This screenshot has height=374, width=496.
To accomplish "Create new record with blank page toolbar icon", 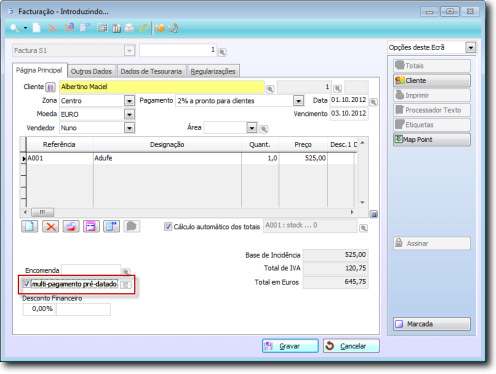I will pyautogui.click(x=36, y=28).
